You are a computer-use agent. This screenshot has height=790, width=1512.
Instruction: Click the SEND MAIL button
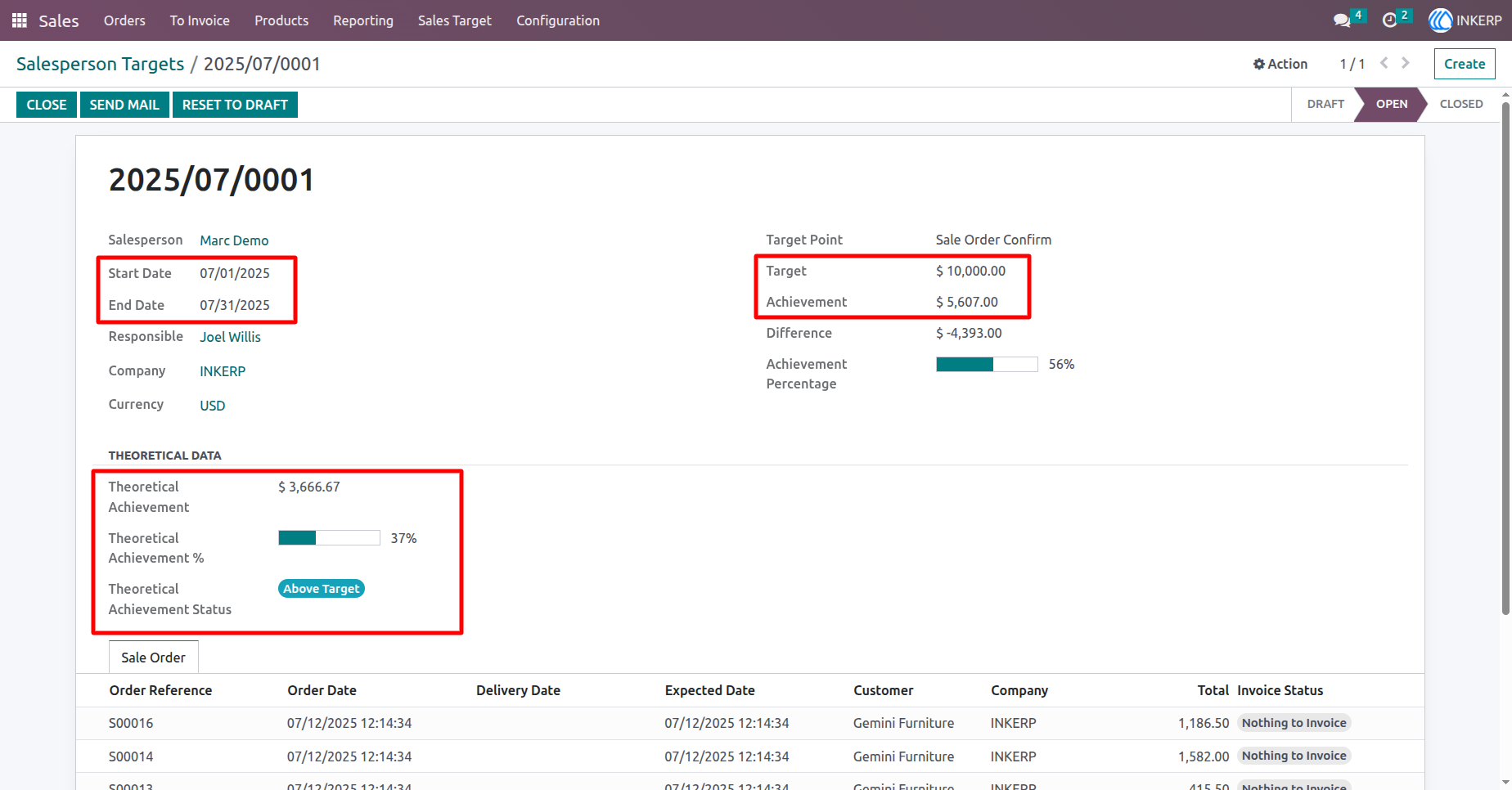pos(124,105)
